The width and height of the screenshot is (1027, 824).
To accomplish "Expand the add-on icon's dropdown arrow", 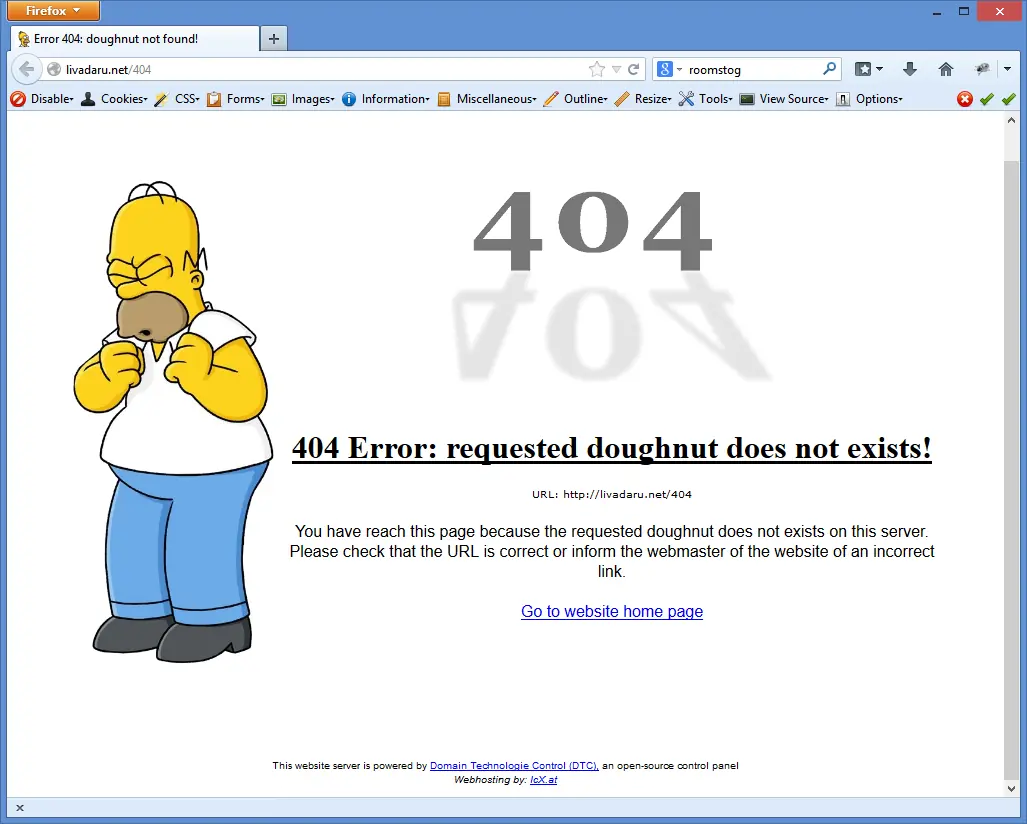I will click(1007, 69).
